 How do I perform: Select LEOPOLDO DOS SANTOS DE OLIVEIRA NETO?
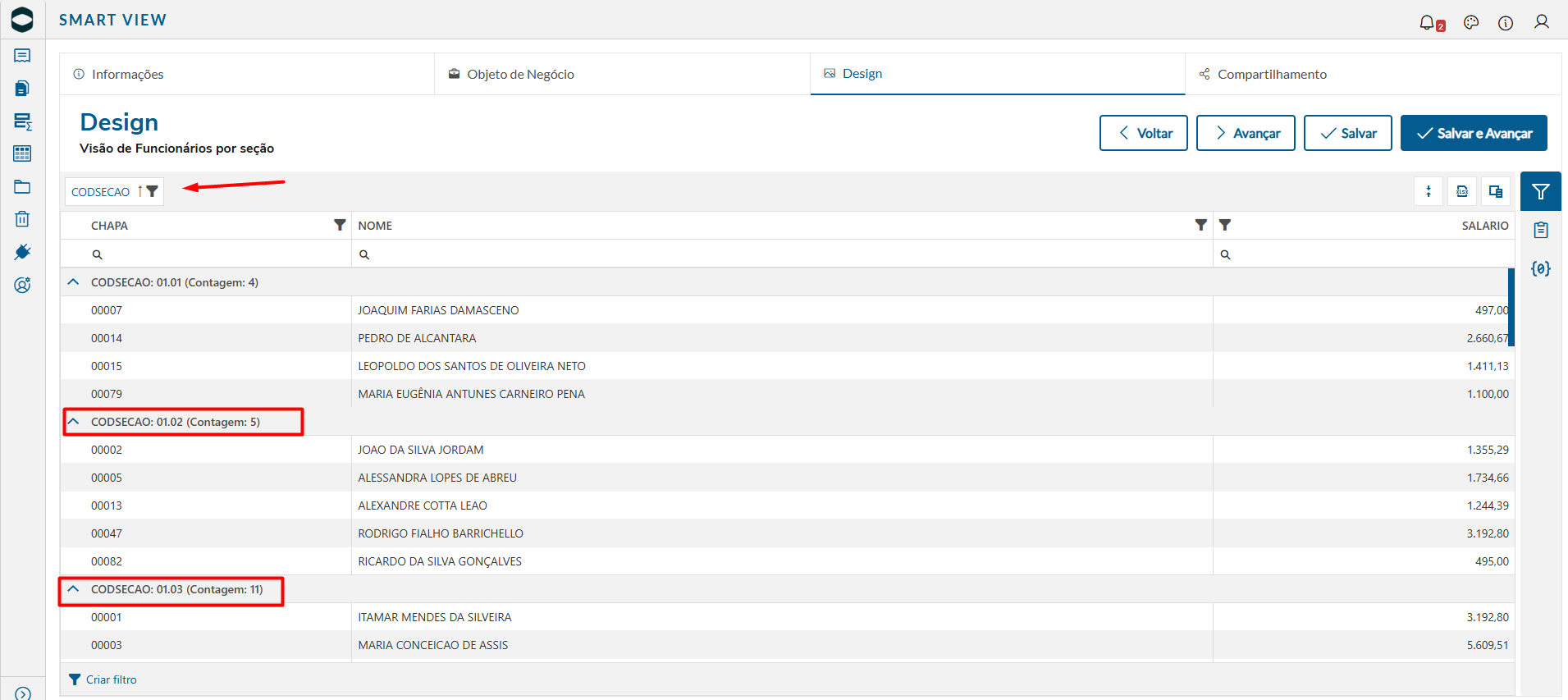tap(788, 366)
